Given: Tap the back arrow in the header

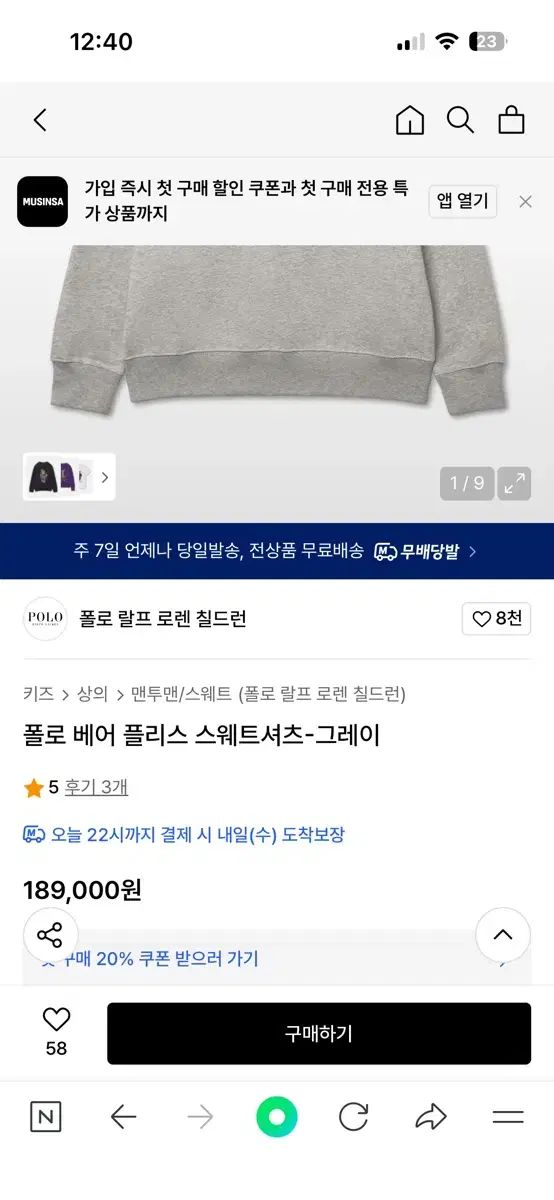Looking at the screenshot, I should point(40,120).
